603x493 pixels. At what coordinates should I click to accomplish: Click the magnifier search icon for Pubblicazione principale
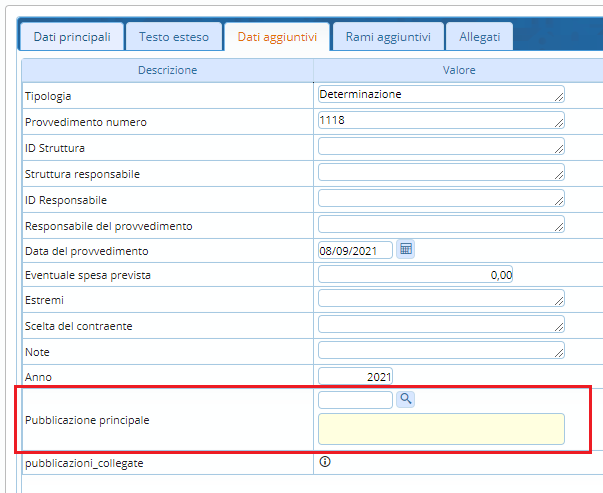(406, 399)
